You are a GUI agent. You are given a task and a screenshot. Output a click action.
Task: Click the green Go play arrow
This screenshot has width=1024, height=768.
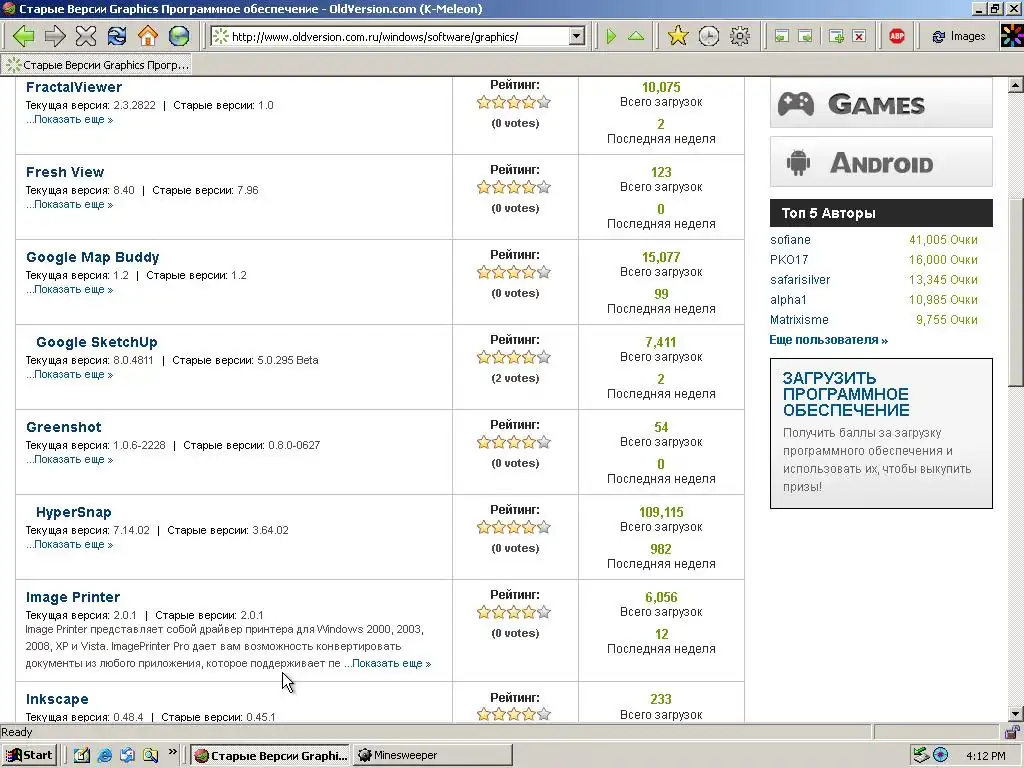coord(611,36)
